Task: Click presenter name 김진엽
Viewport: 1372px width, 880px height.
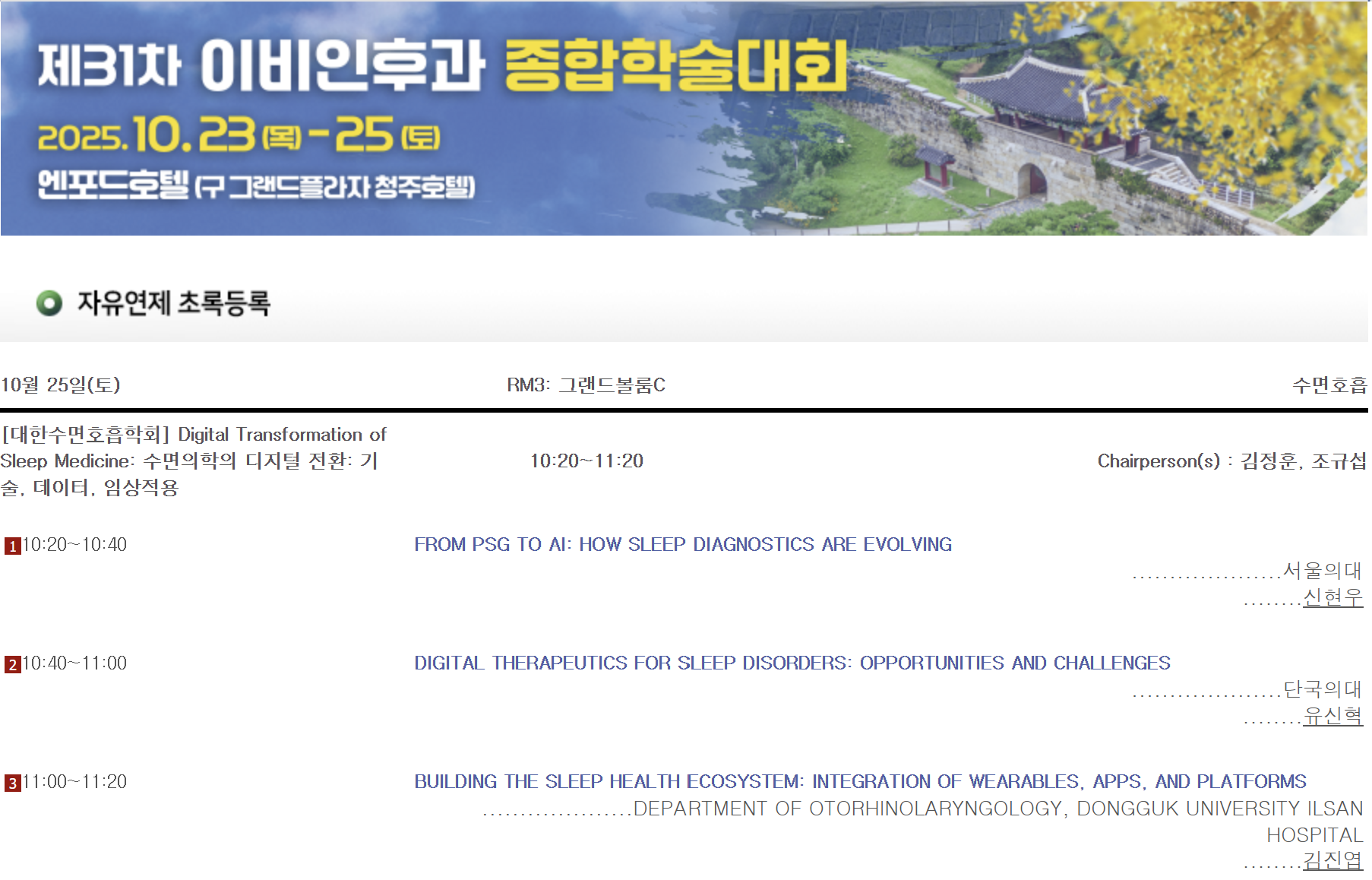Action: pyautogui.click(x=1332, y=860)
